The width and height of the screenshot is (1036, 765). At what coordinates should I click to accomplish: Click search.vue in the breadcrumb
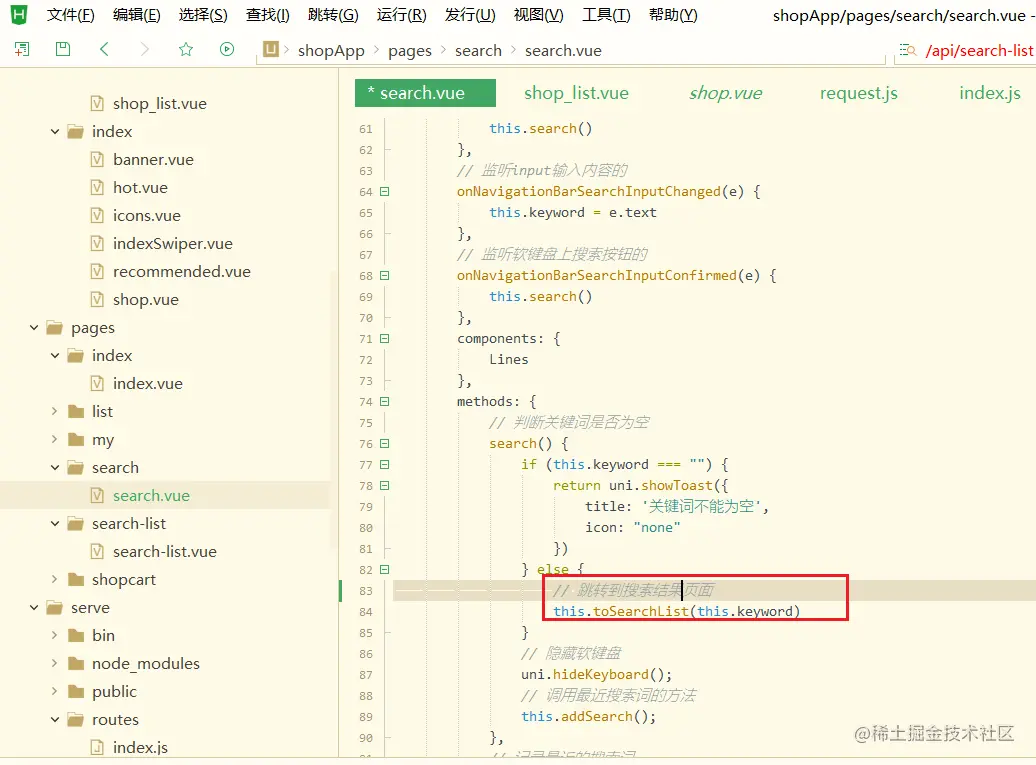(x=563, y=51)
